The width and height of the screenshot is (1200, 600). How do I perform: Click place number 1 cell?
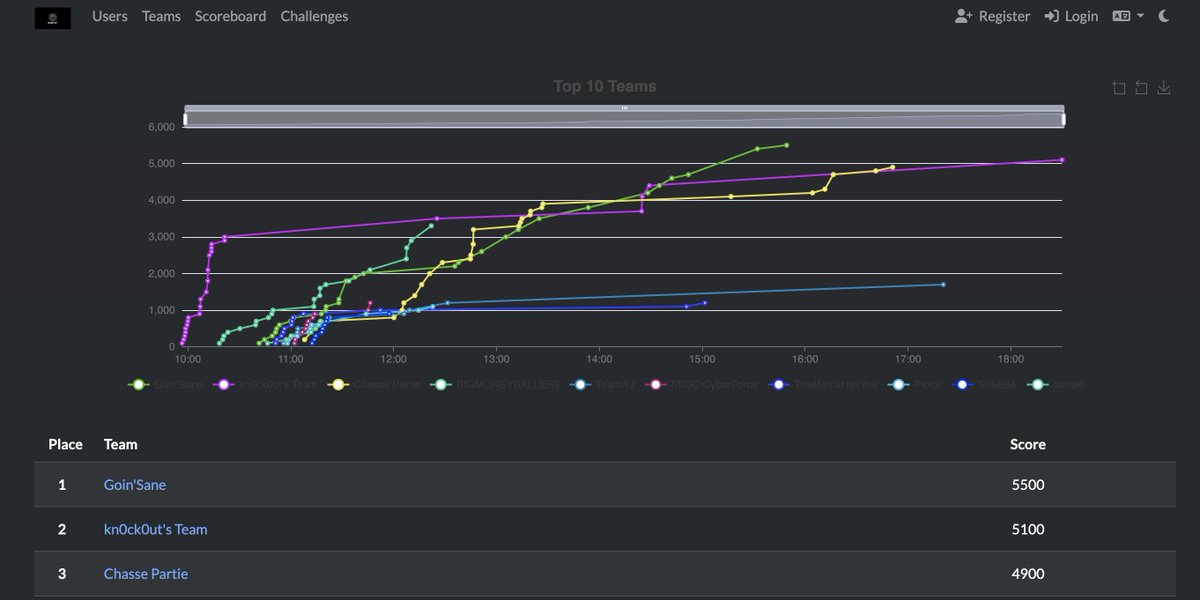[62, 485]
